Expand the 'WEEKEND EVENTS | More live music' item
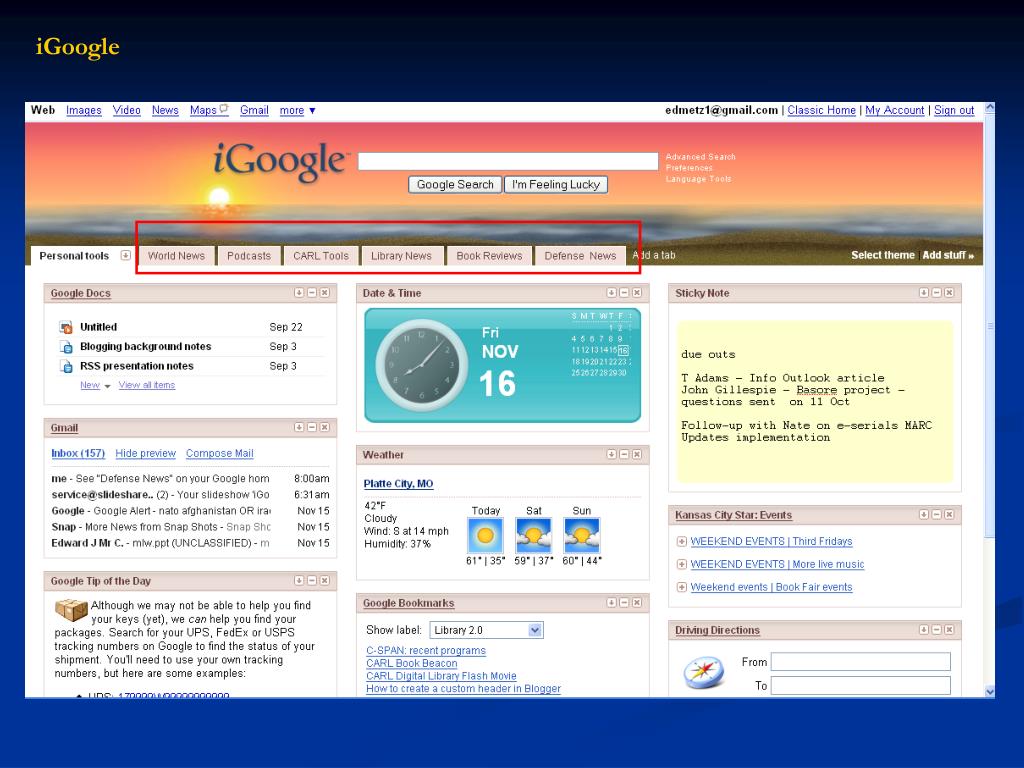 point(682,564)
